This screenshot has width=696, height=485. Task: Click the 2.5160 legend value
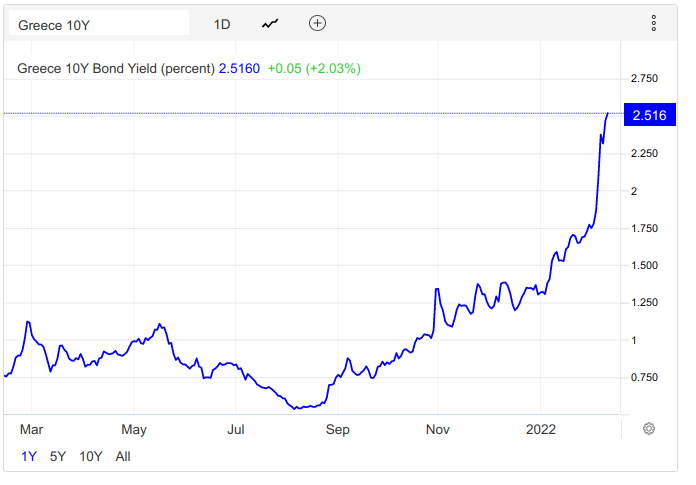click(239, 68)
